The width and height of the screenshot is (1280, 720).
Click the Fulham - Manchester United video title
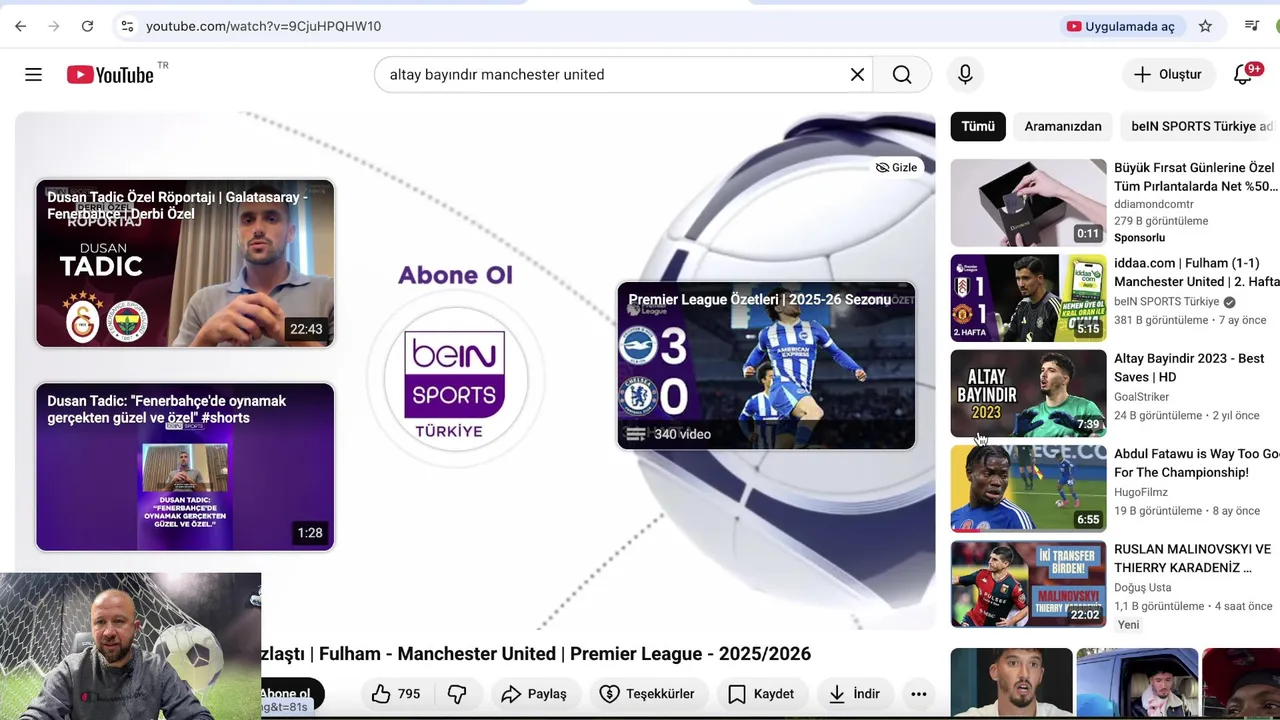tap(536, 653)
